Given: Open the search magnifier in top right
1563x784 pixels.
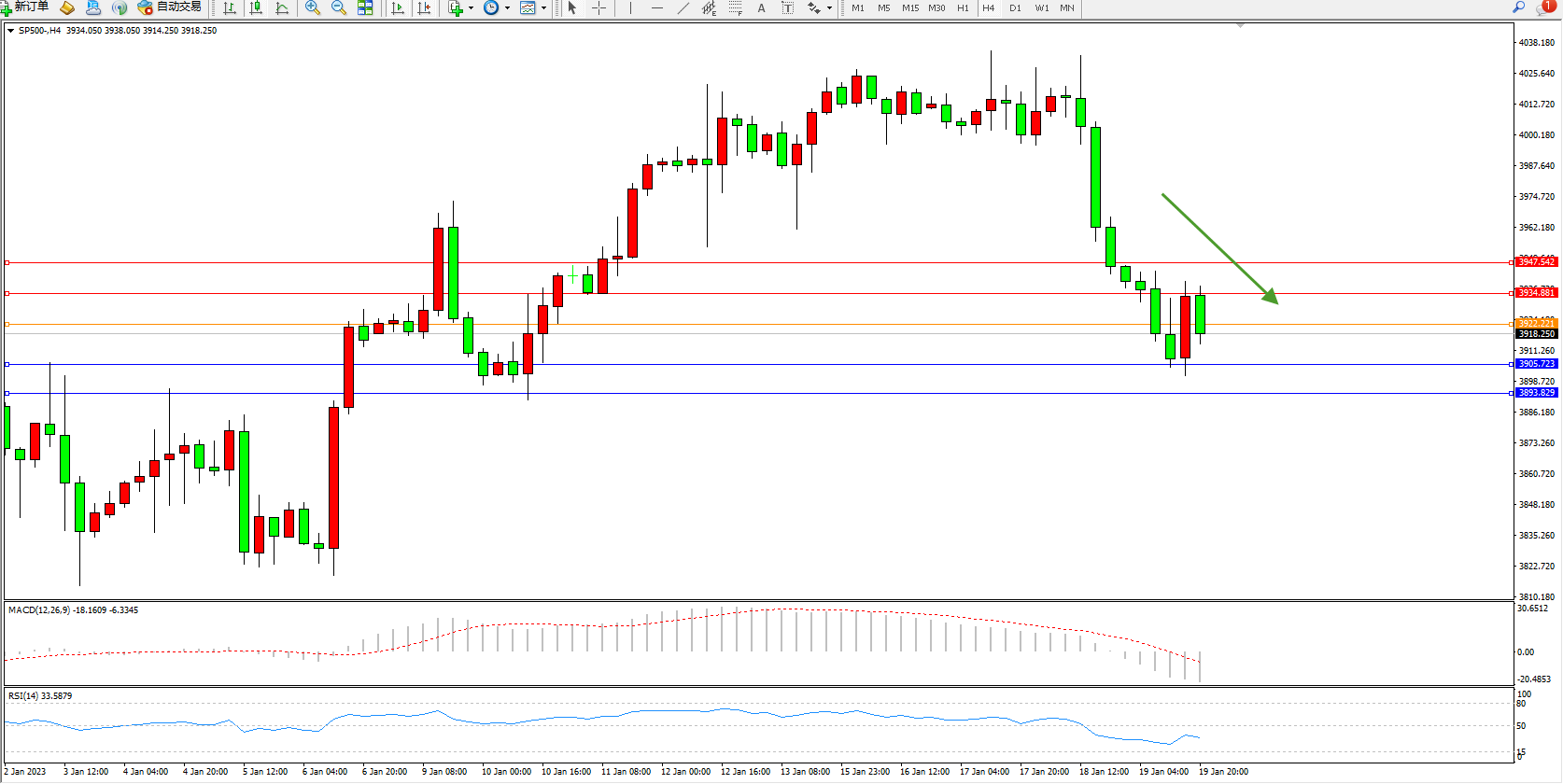Looking at the screenshot, I should click(x=1518, y=7).
